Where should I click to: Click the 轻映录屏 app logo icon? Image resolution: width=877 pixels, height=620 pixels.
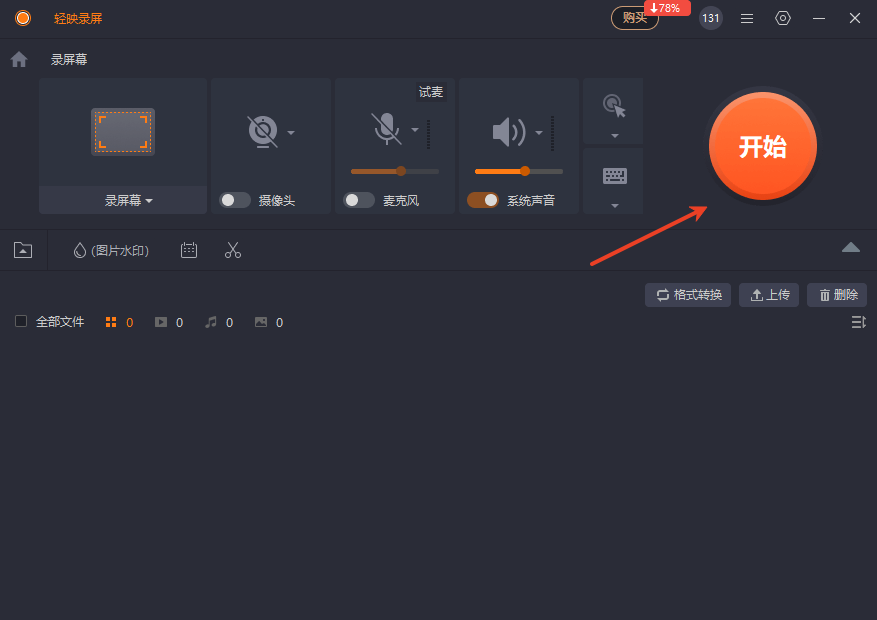23,18
